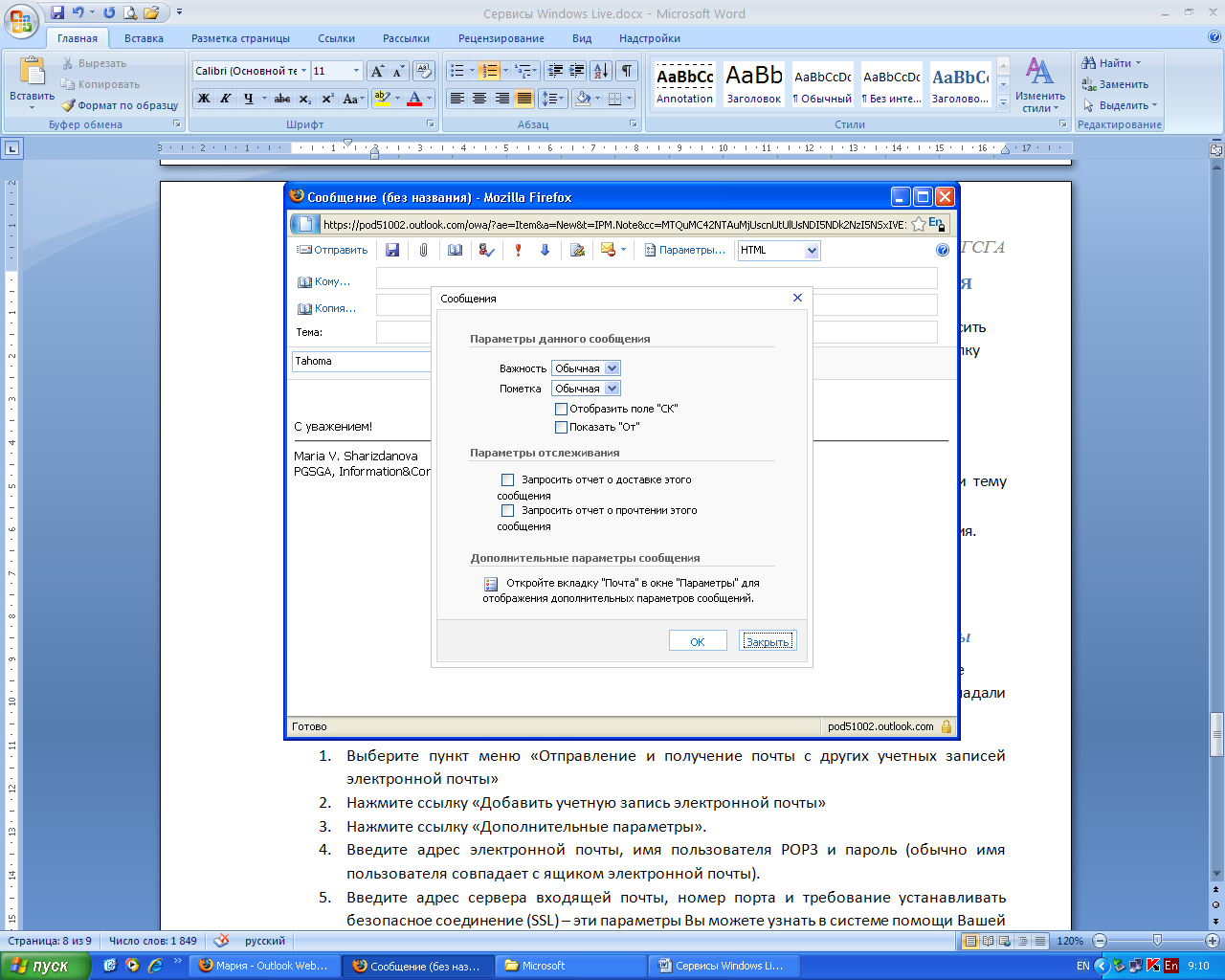The height and width of the screenshot is (980, 1225).
Task: Adjust the zoom slider in status bar
Action: pyautogui.click(x=1156, y=941)
